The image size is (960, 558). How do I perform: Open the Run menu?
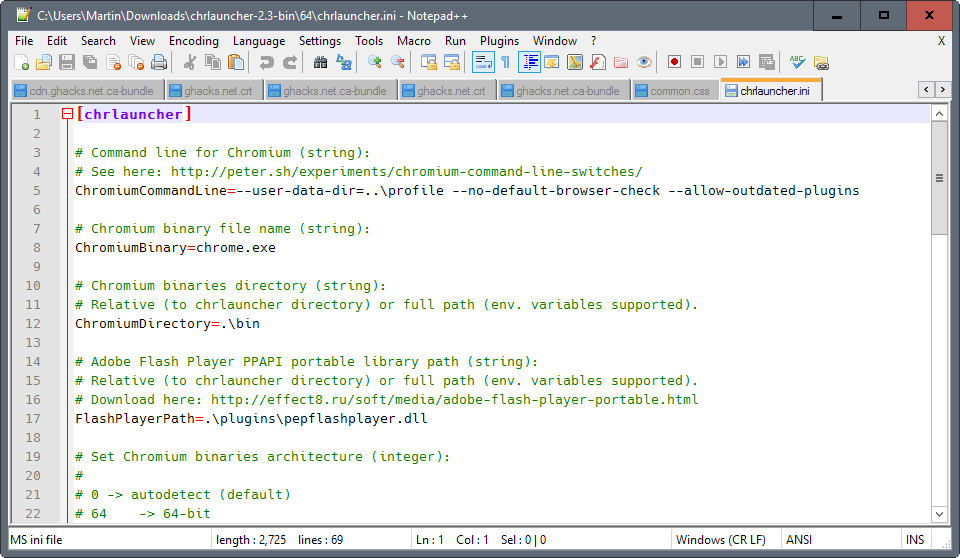pyautogui.click(x=455, y=41)
